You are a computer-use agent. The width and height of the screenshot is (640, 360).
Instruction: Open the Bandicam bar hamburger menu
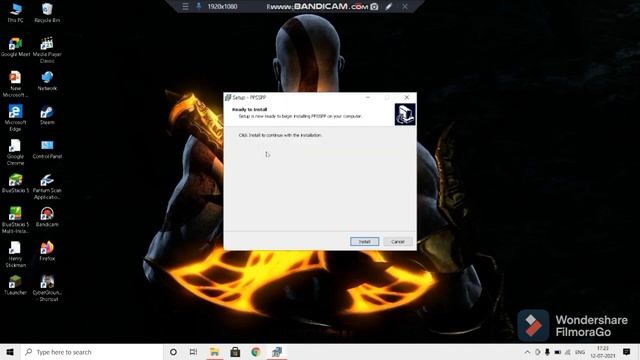[185, 7]
